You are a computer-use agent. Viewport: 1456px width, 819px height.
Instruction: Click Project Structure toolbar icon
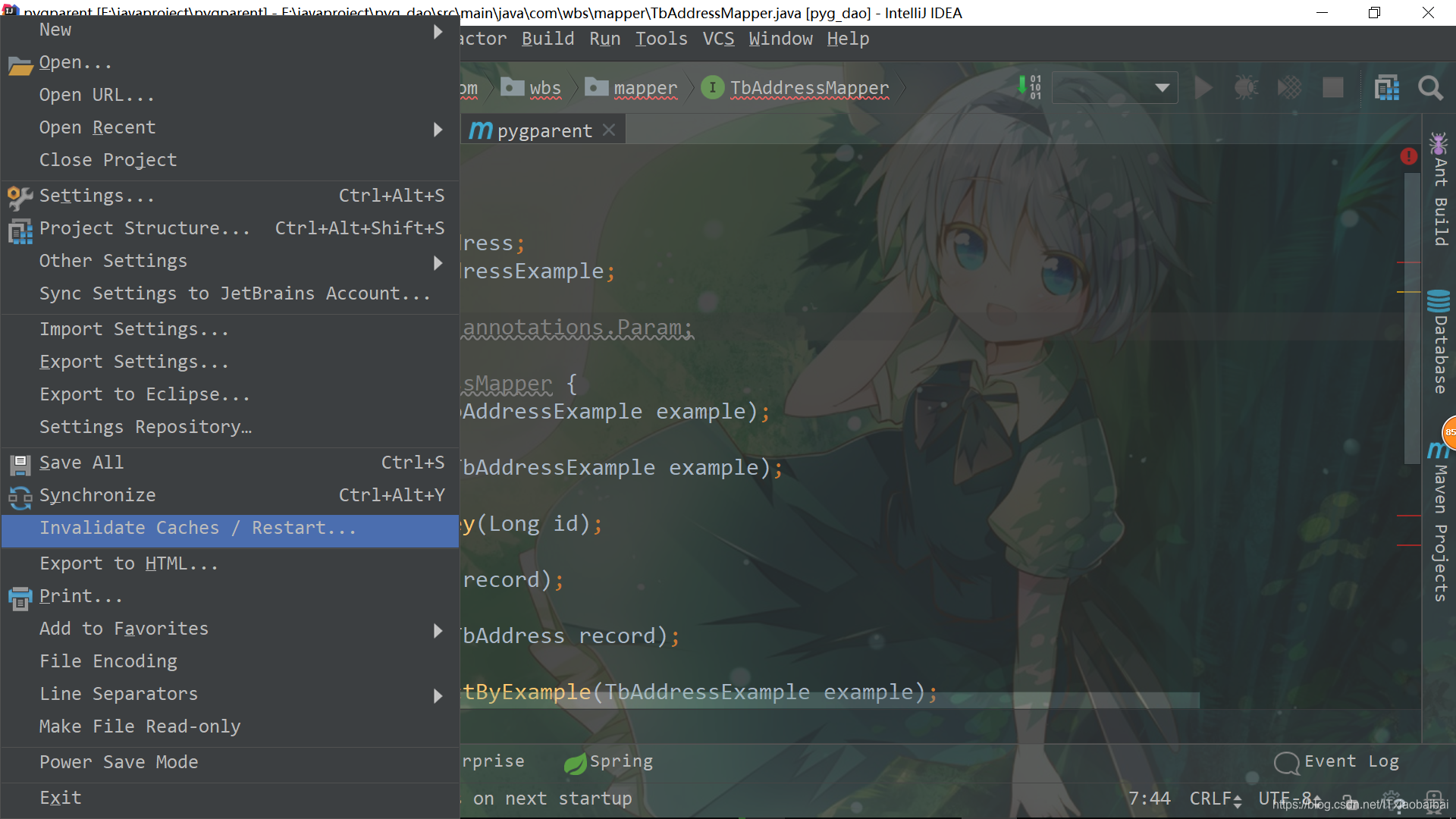click(1387, 88)
